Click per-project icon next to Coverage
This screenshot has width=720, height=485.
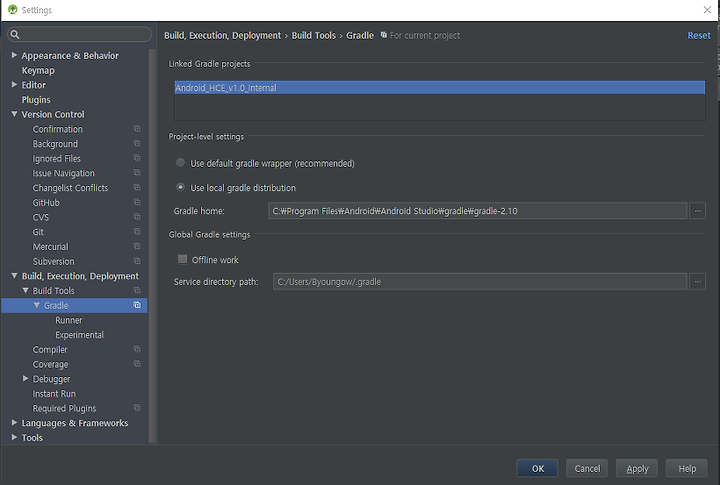(x=137, y=364)
